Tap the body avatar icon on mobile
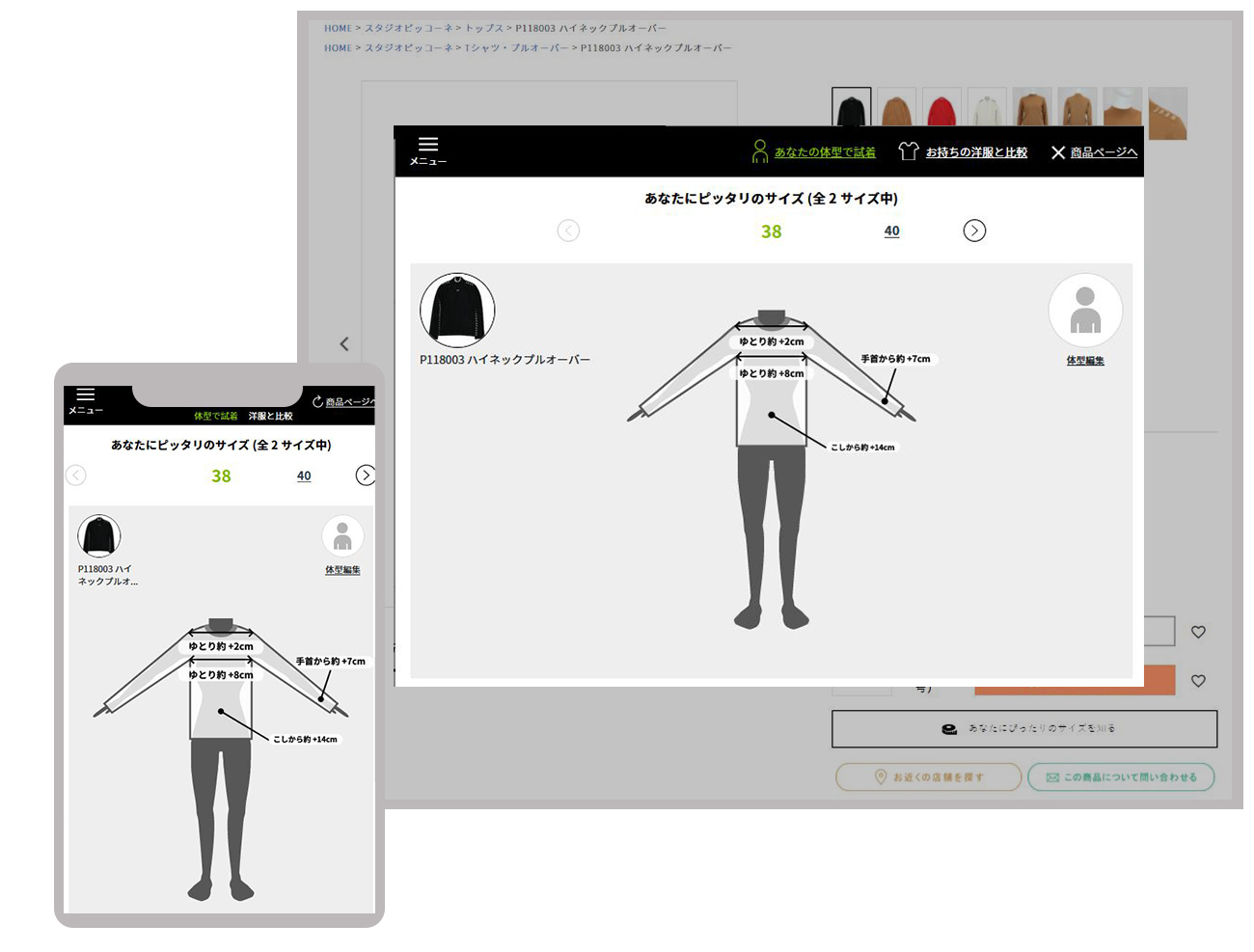This screenshot has height=952, width=1254. tap(342, 536)
